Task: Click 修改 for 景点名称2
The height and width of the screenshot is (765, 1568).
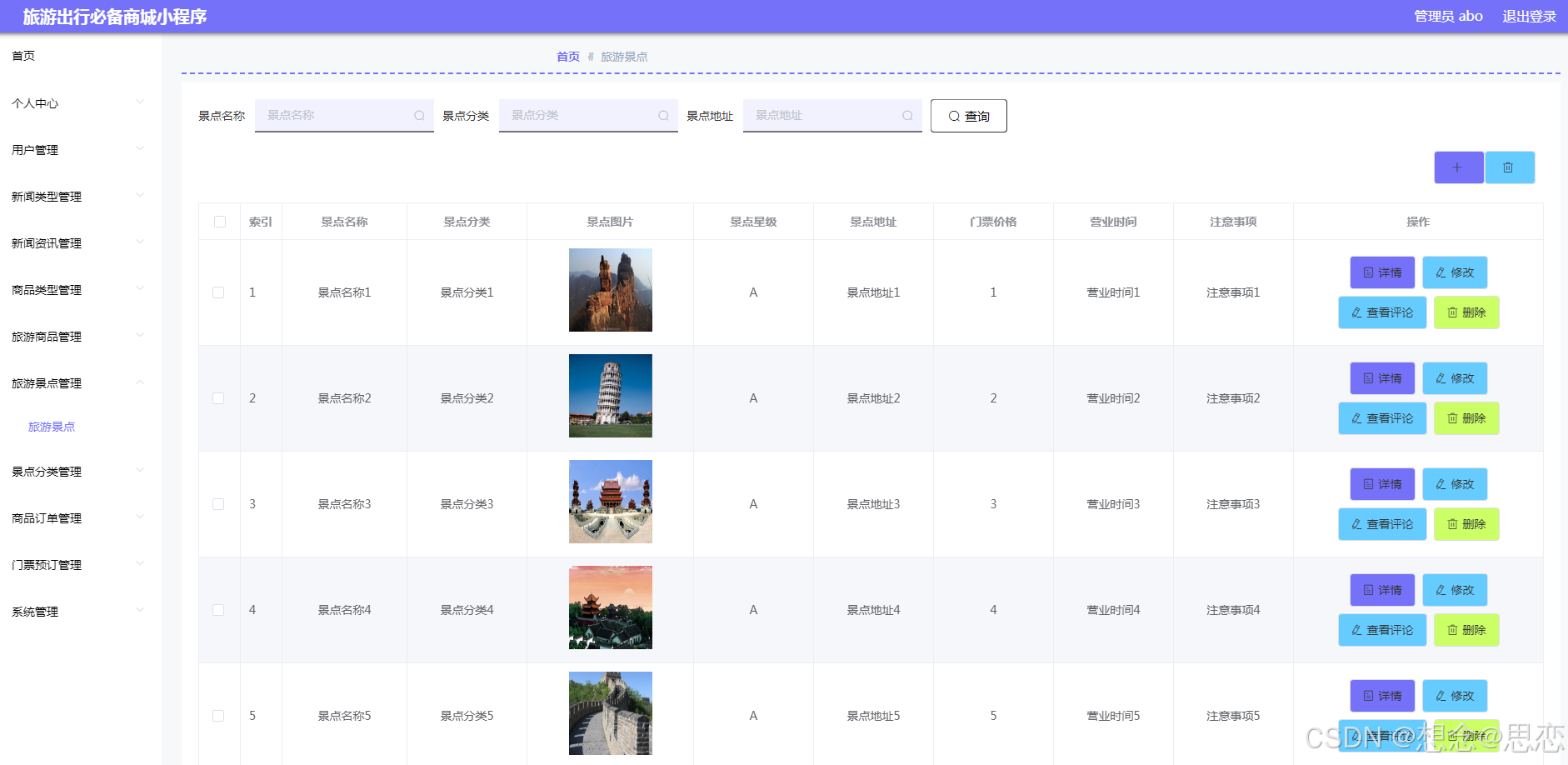Action: pos(1455,378)
